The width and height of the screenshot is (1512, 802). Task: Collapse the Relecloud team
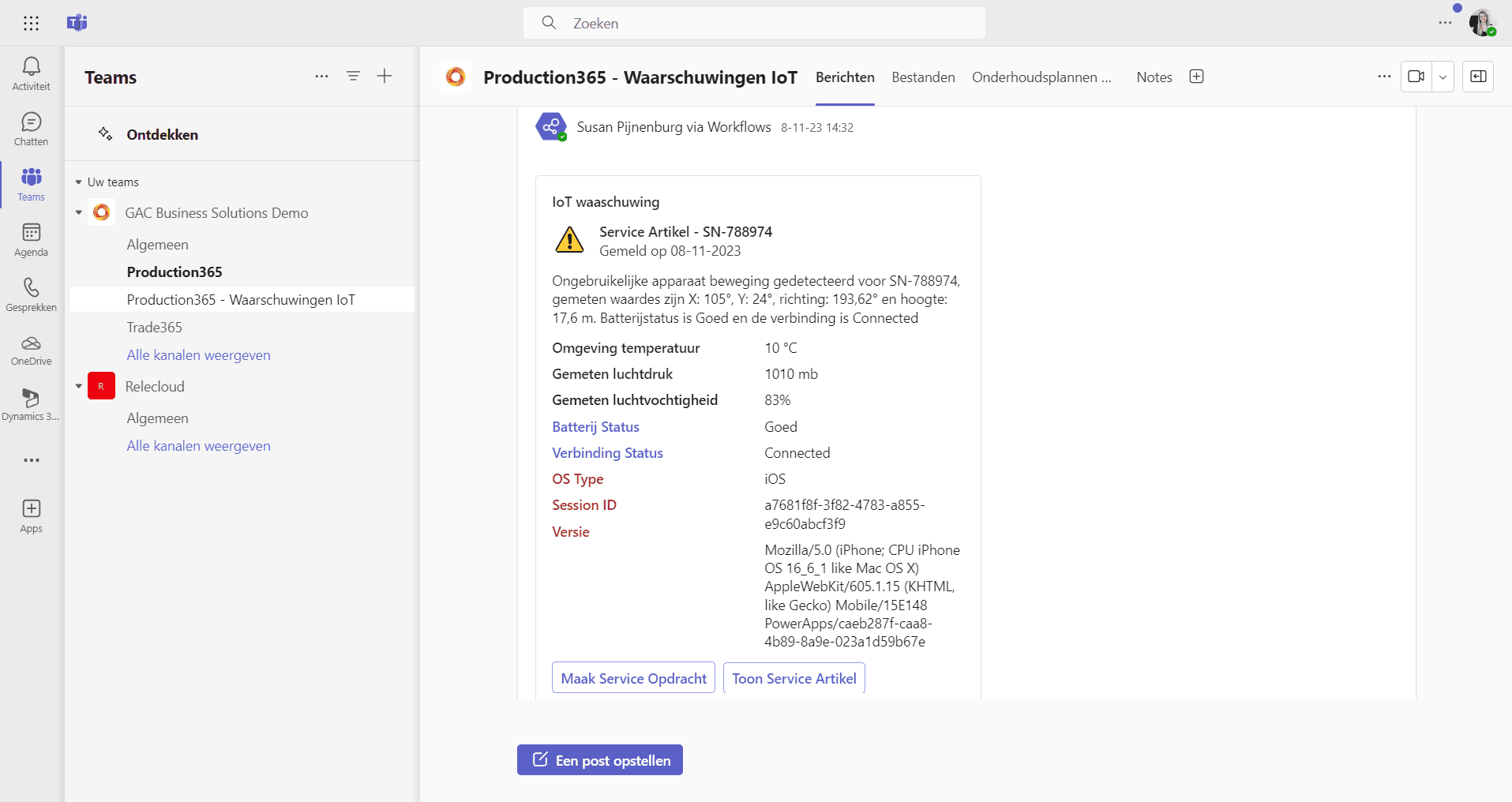pos(78,386)
